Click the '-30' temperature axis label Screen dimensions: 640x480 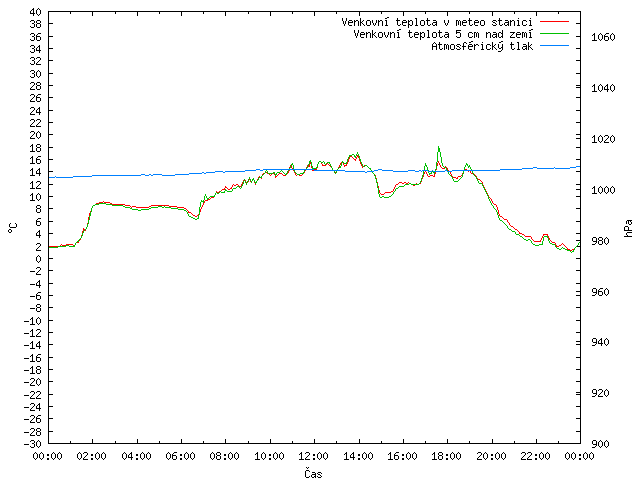point(33,444)
